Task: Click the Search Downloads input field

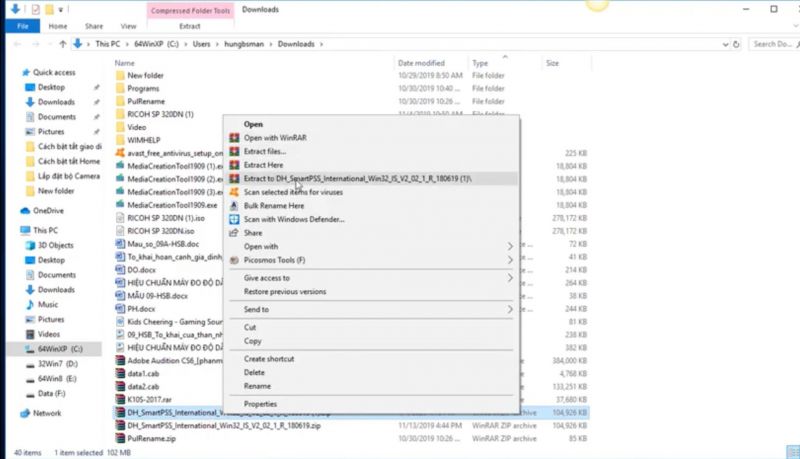Action: tap(773, 44)
